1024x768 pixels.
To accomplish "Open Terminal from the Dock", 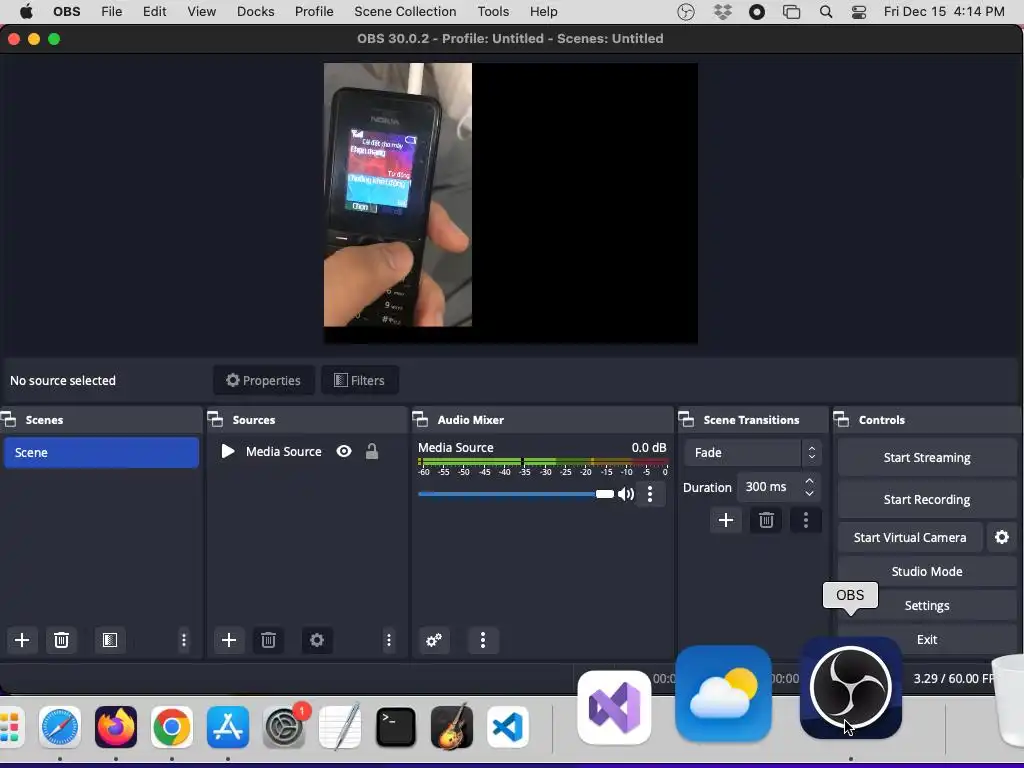I will [396, 727].
